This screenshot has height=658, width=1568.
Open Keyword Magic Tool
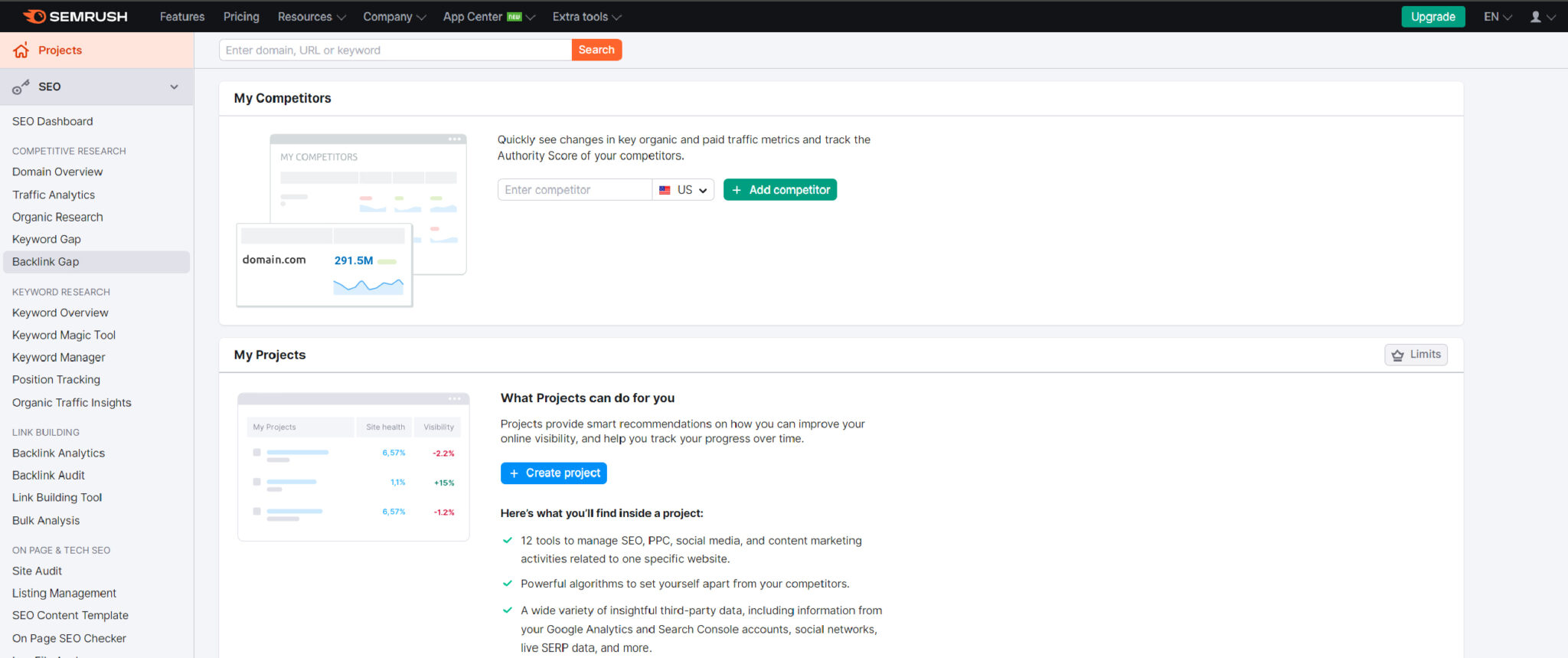click(x=64, y=335)
